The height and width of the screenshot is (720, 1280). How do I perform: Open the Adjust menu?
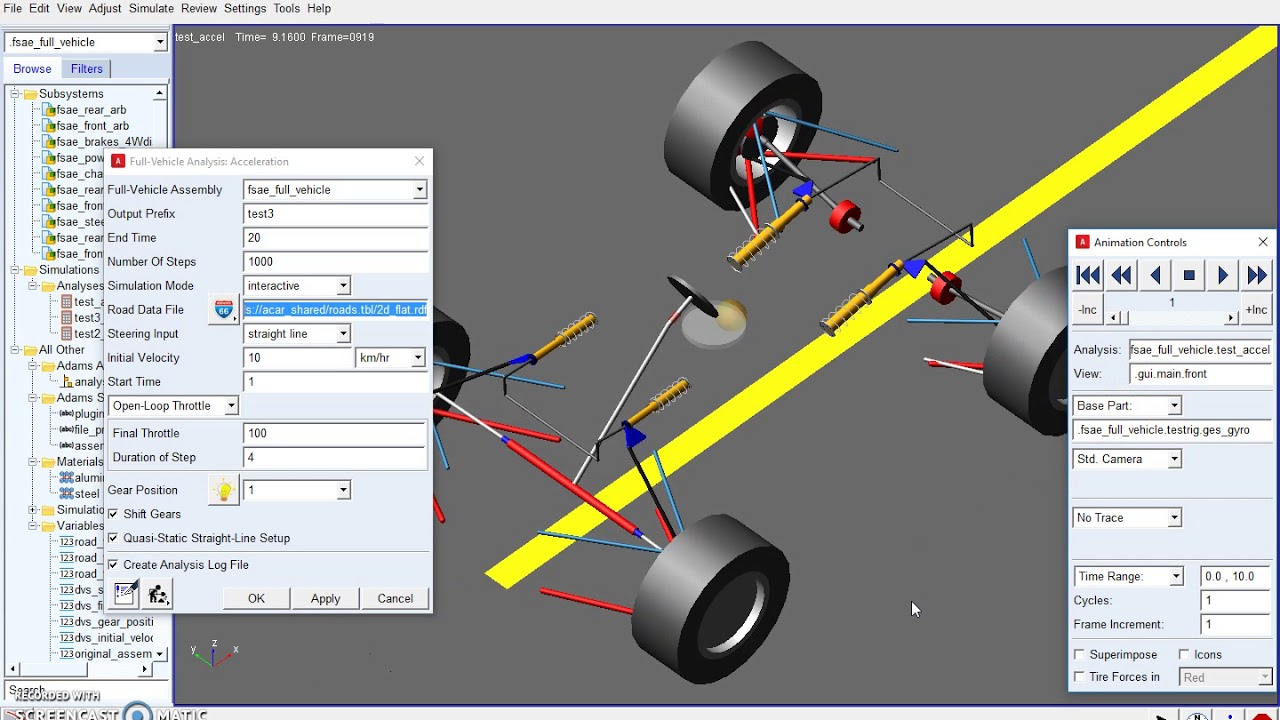105,8
